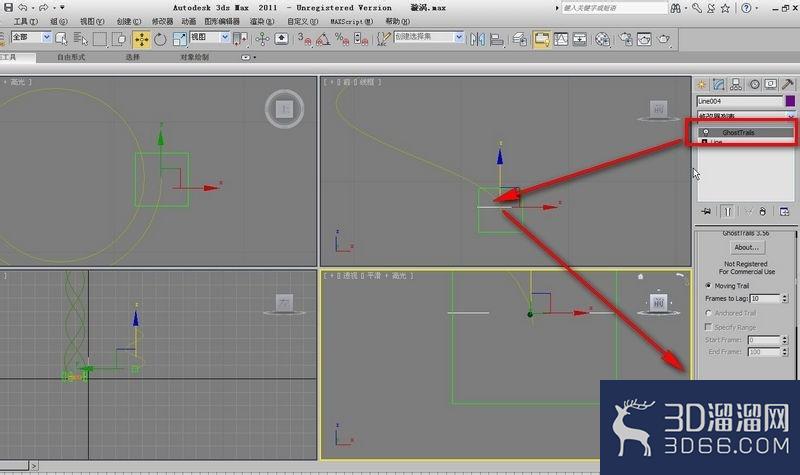The image size is (800, 475).
Task: Switch to the 对象绘制 ribbon tab
Action: 194,57
